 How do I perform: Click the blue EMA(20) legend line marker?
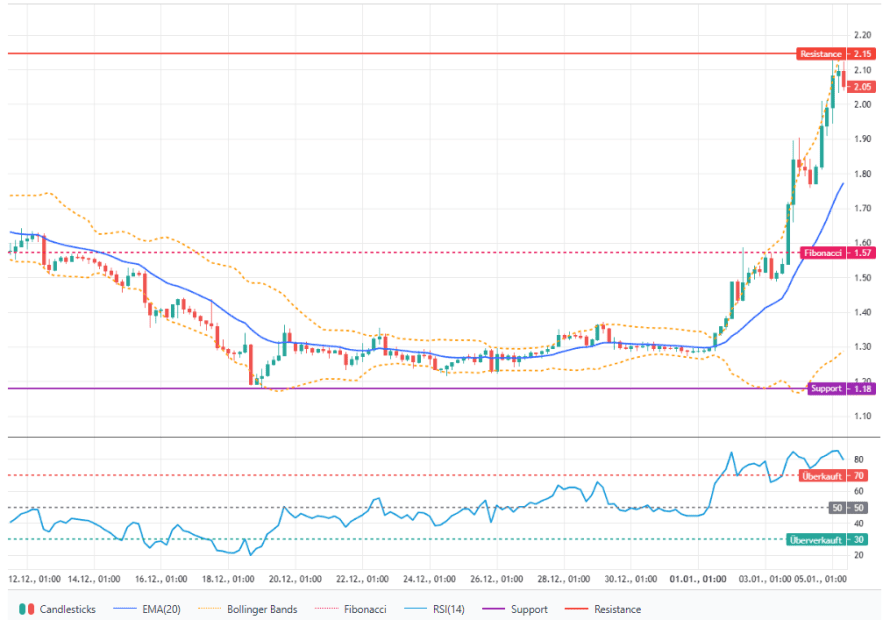(123, 609)
